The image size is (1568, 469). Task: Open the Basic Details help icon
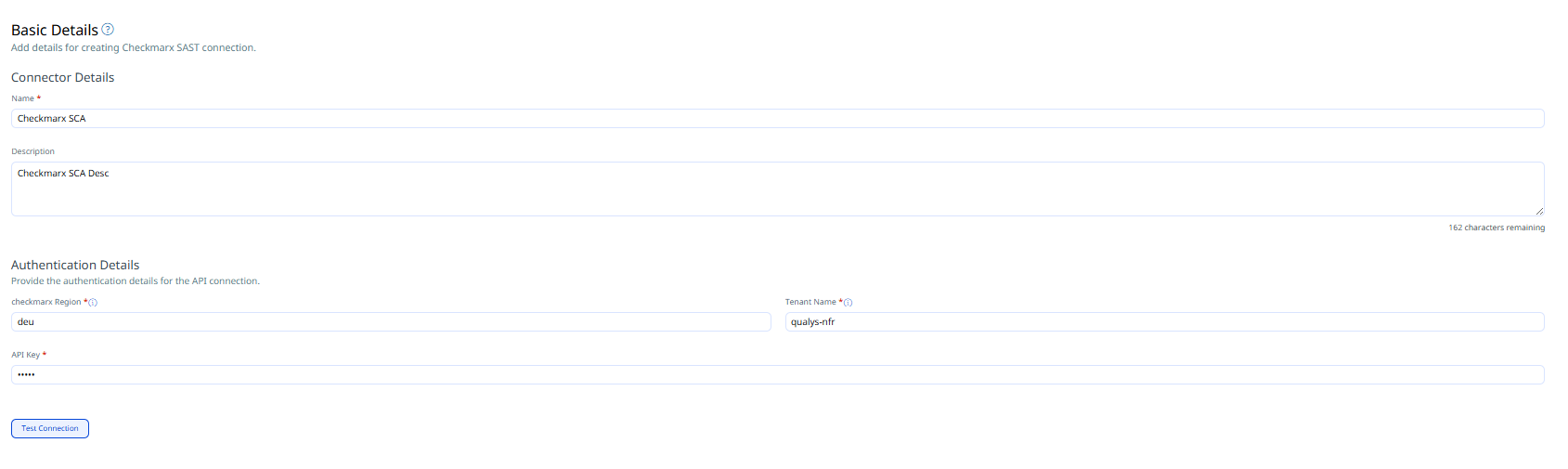tap(108, 30)
